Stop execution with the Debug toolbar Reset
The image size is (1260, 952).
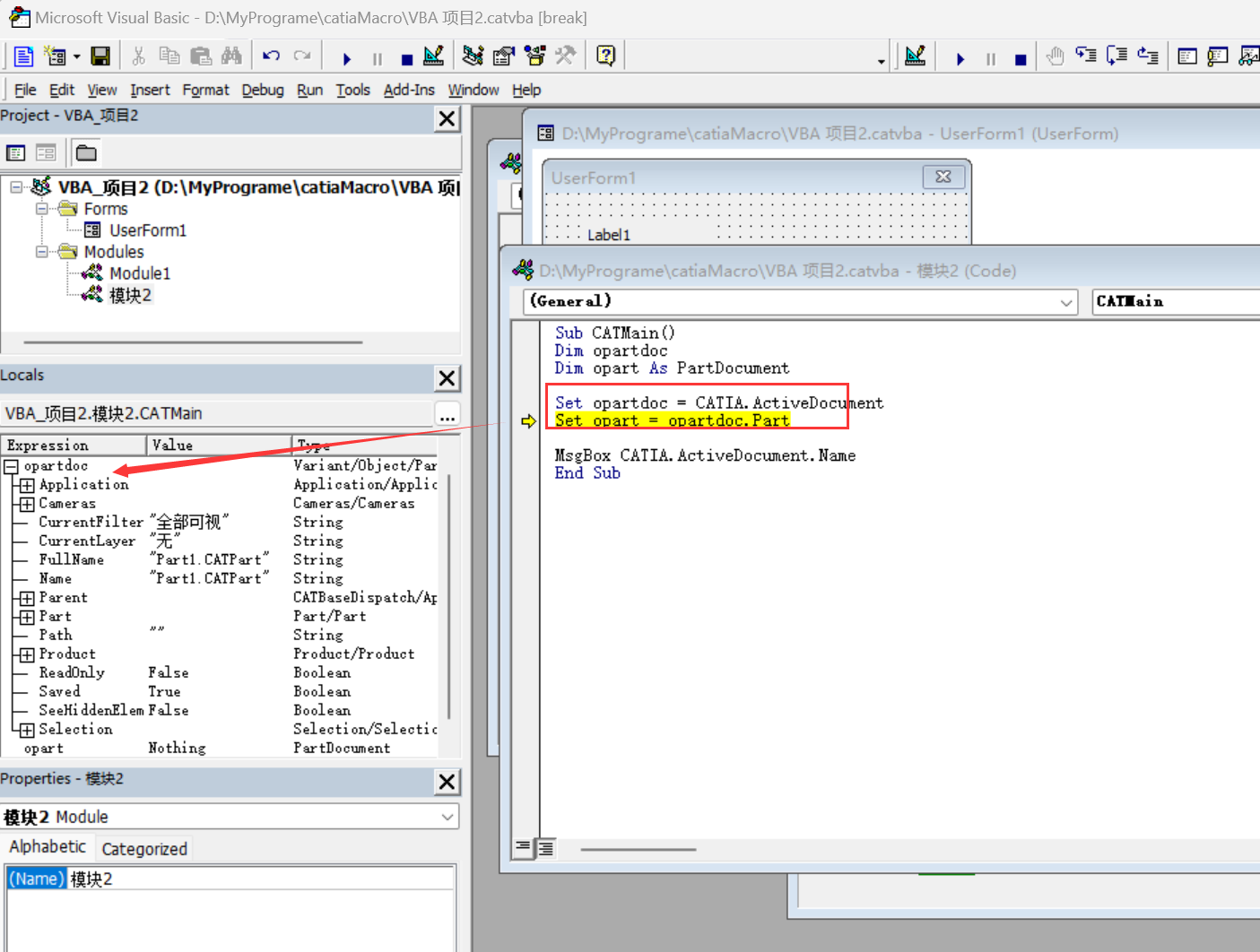point(1021,58)
